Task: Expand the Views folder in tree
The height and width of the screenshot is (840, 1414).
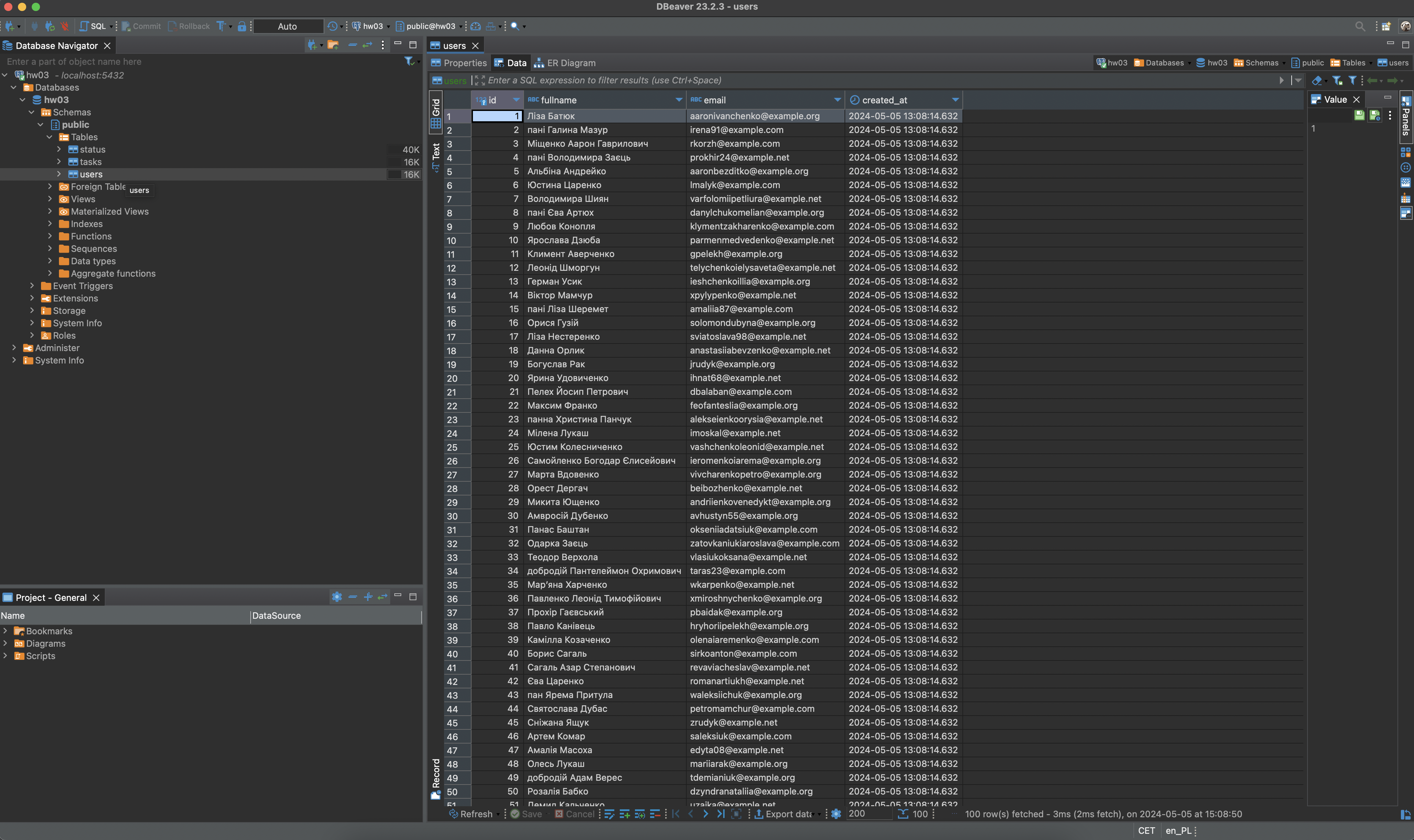Action: click(x=50, y=199)
